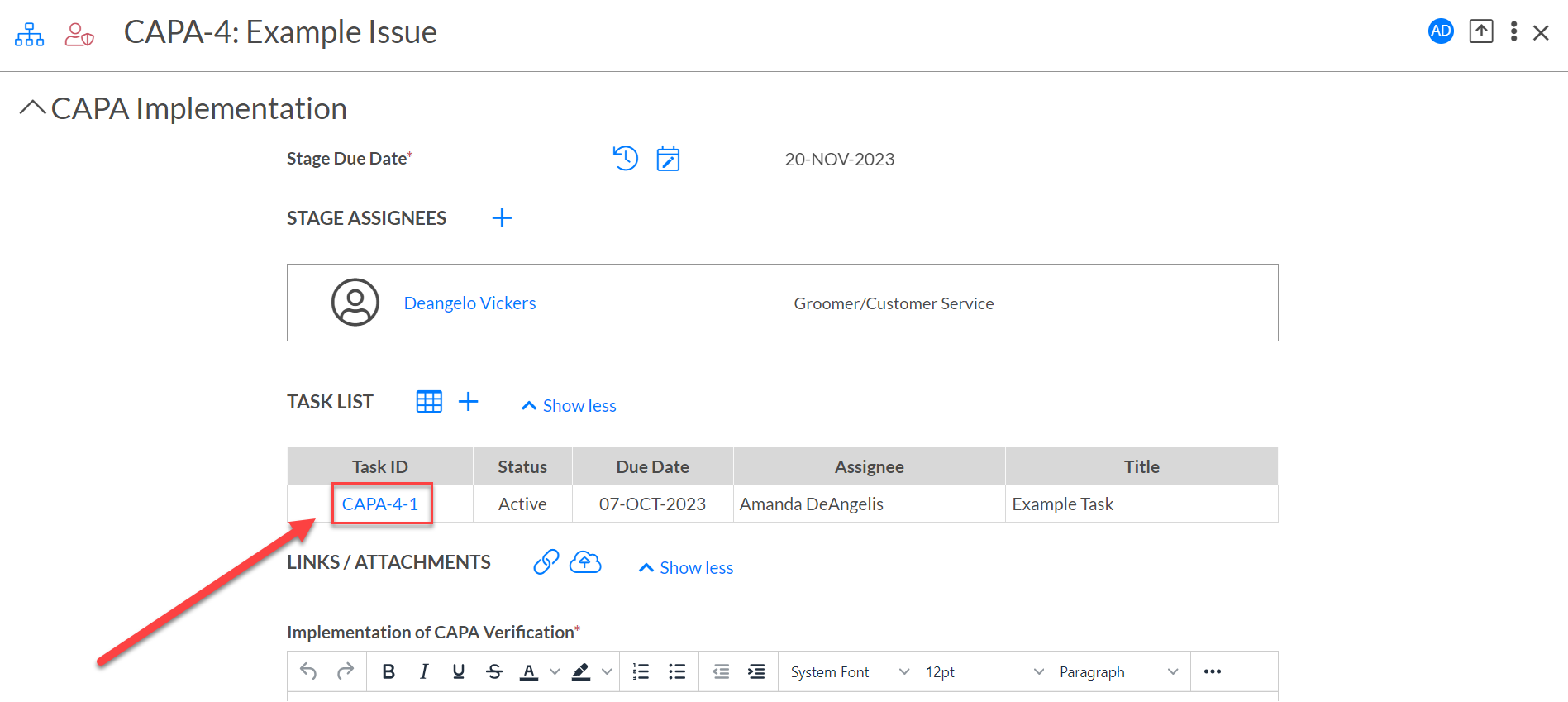Open the System Font dropdown

[849, 671]
